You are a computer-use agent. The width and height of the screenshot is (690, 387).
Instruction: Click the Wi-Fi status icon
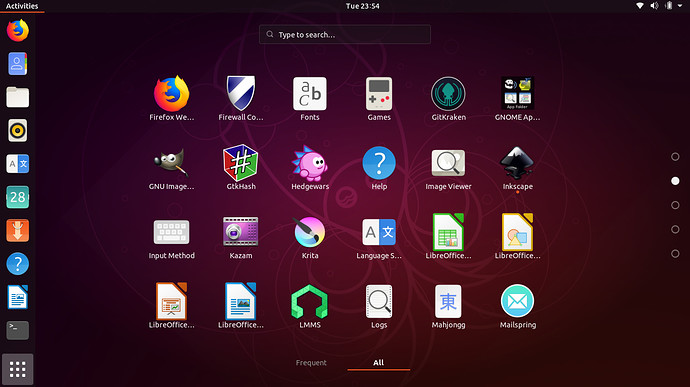pyautogui.click(x=640, y=6)
